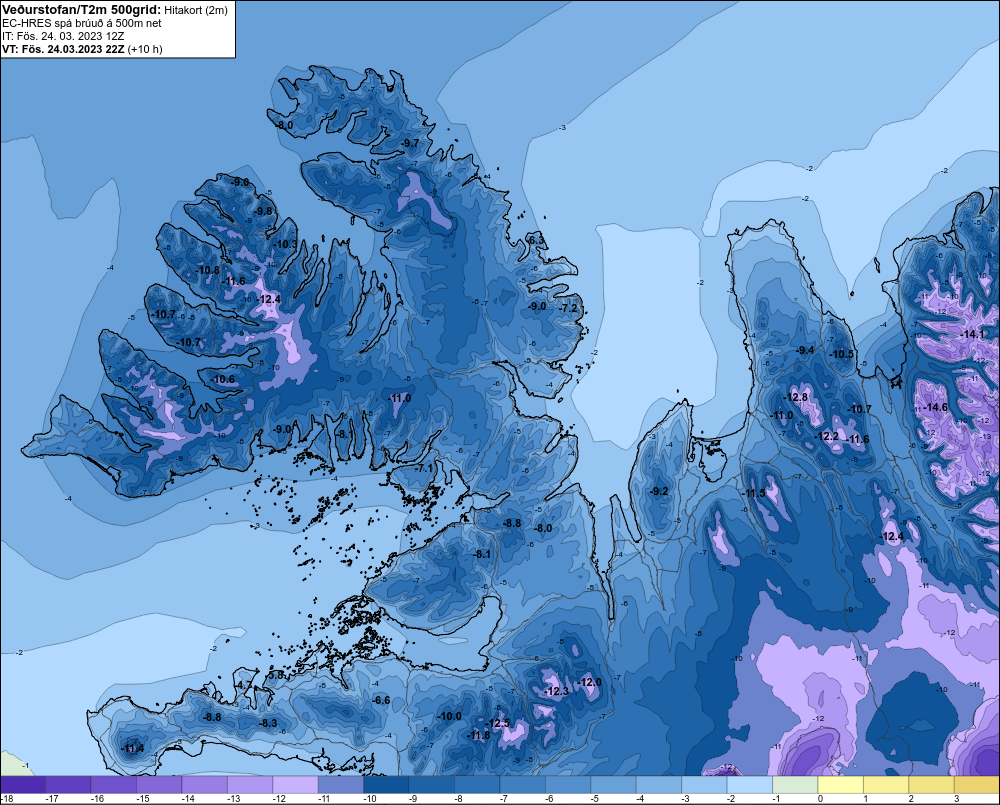Click the -12.3 temperature label
This screenshot has width=1000, height=805.
pos(556,691)
